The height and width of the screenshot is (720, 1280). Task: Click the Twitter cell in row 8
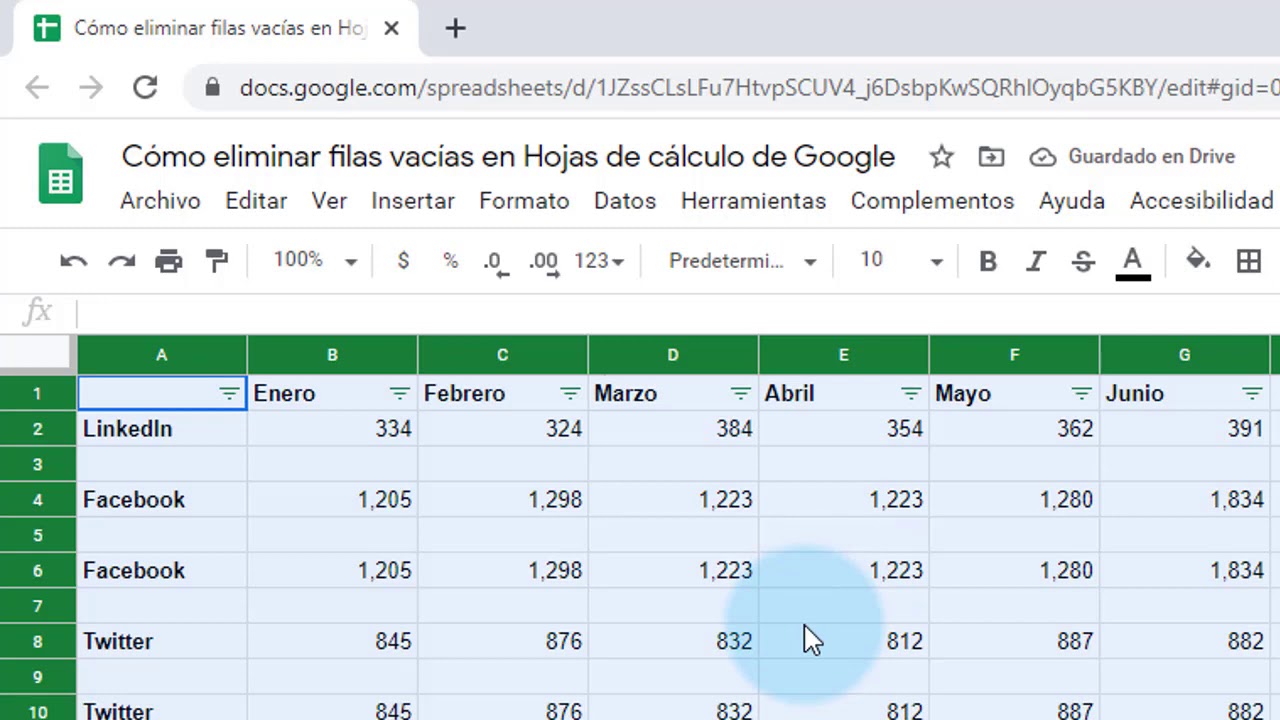(x=162, y=641)
